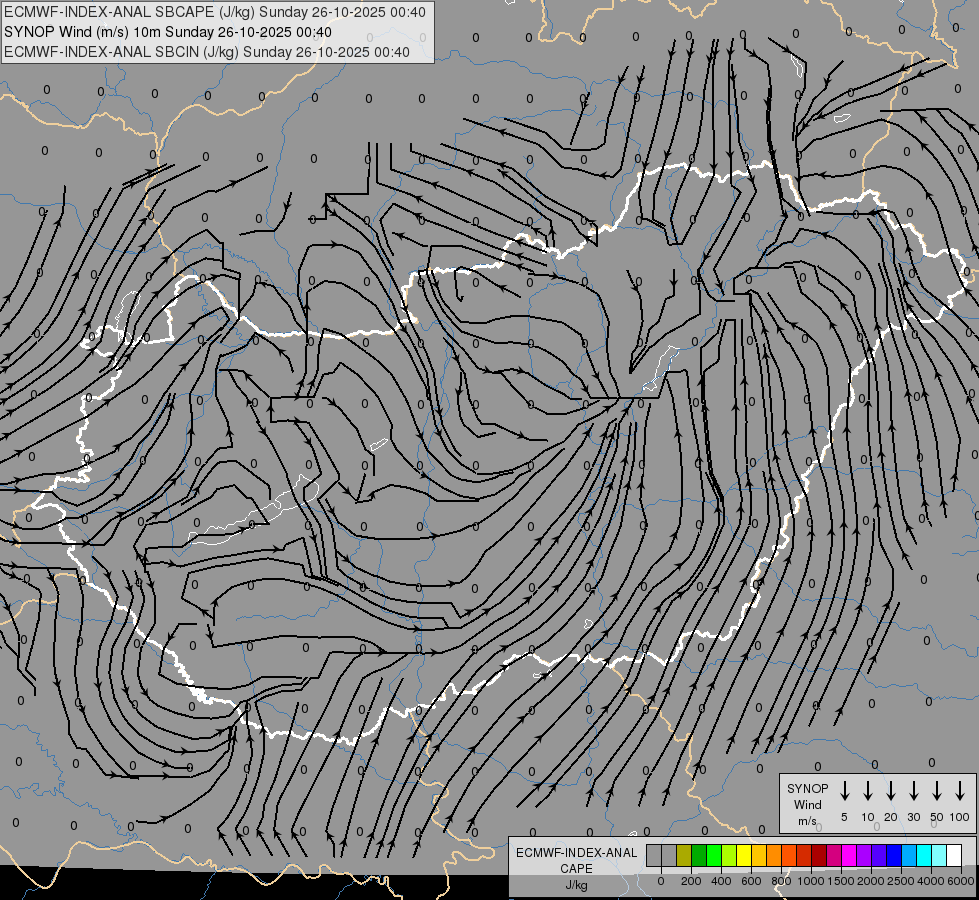Select the dark green CAPE swatch
979x900 pixels.
click(699, 856)
